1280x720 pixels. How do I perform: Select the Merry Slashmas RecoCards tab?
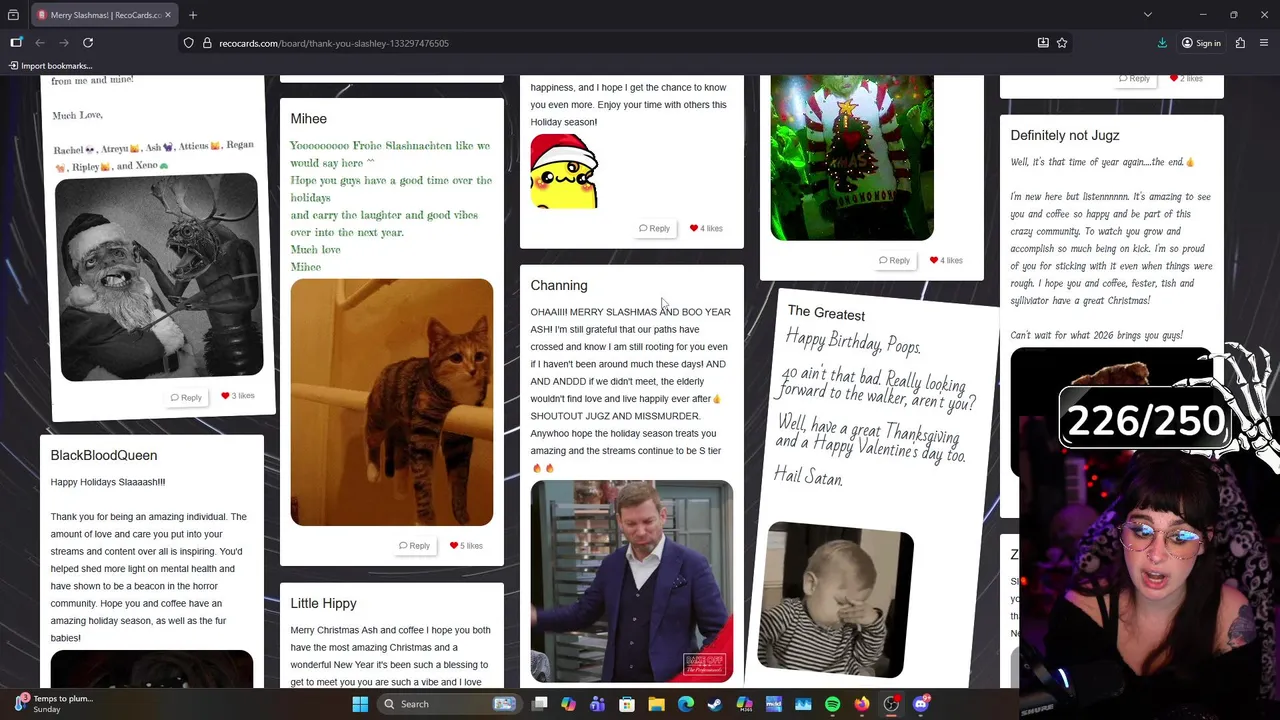tap(103, 15)
